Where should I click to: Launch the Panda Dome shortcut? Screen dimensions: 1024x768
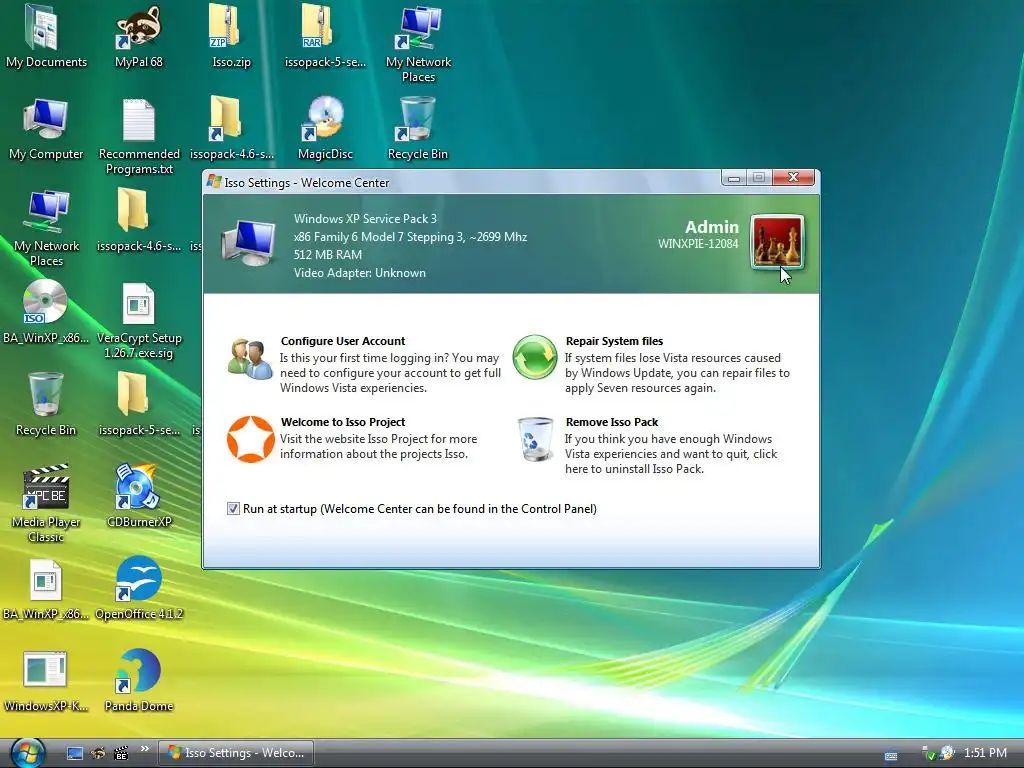(x=138, y=680)
